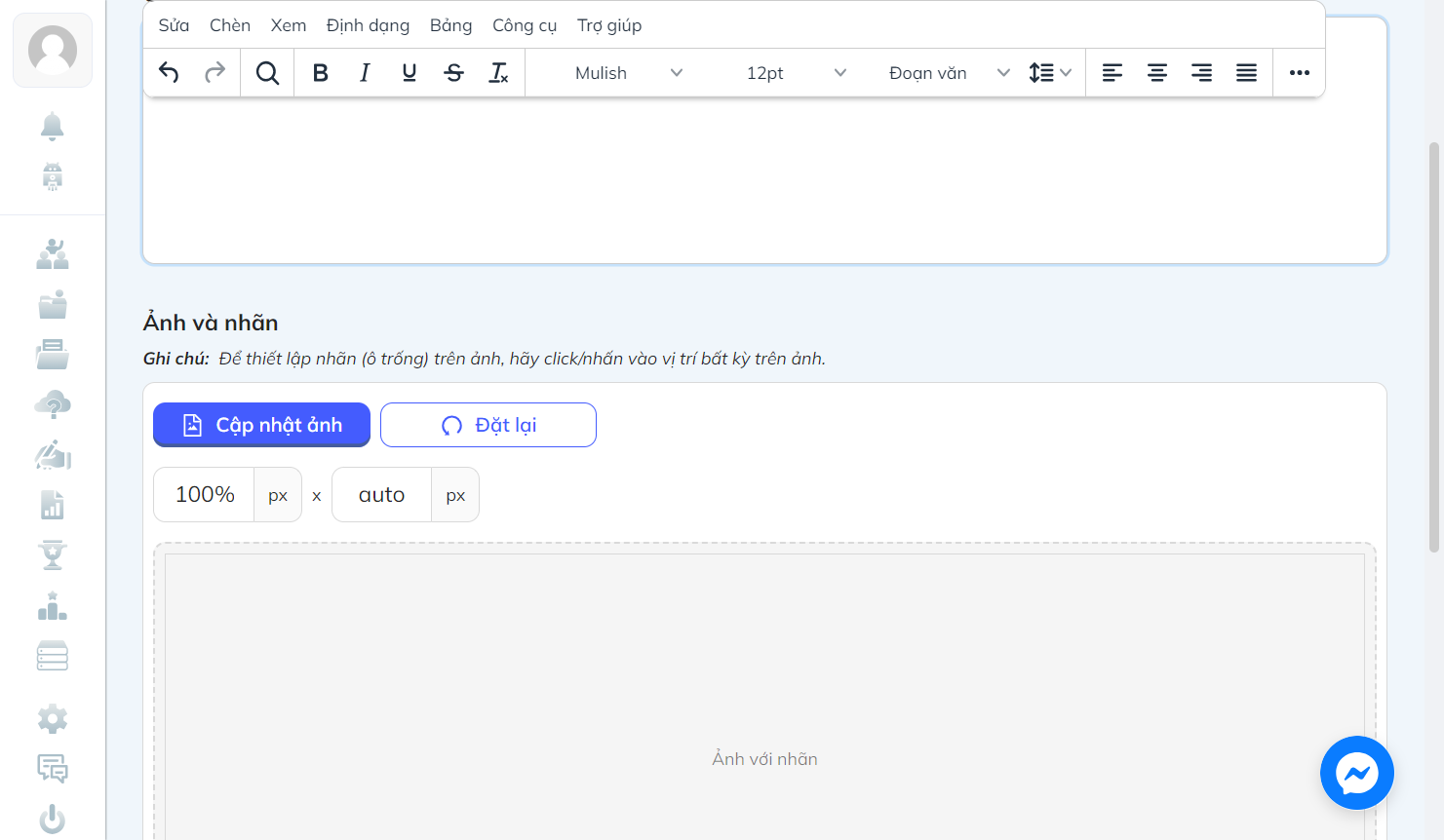The width and height of the screenshot is (1444, 840).
Task: Open the Messenger chat bubble
Action: 1357,773
